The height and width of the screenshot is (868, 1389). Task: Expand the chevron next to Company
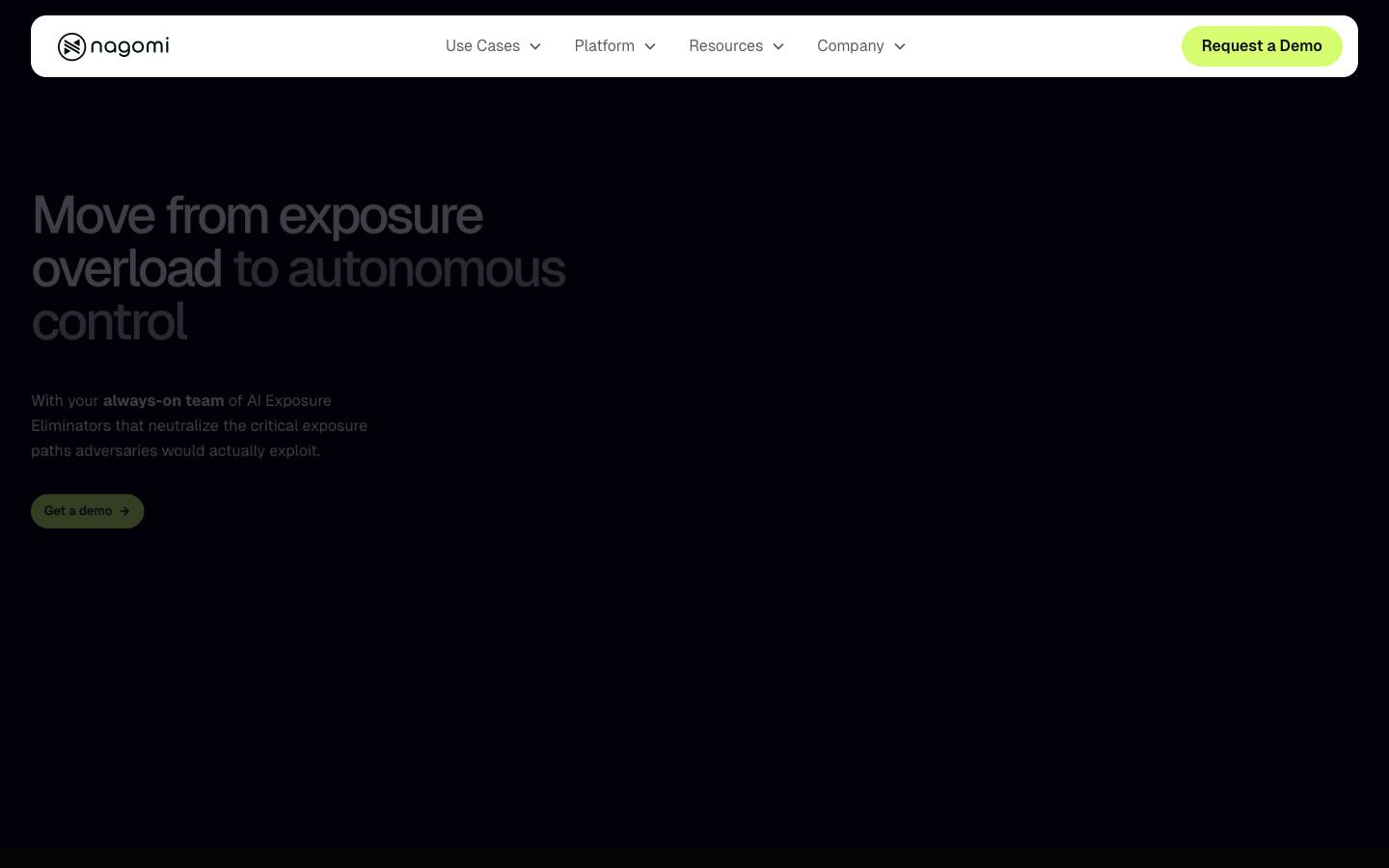click(900, 46)
